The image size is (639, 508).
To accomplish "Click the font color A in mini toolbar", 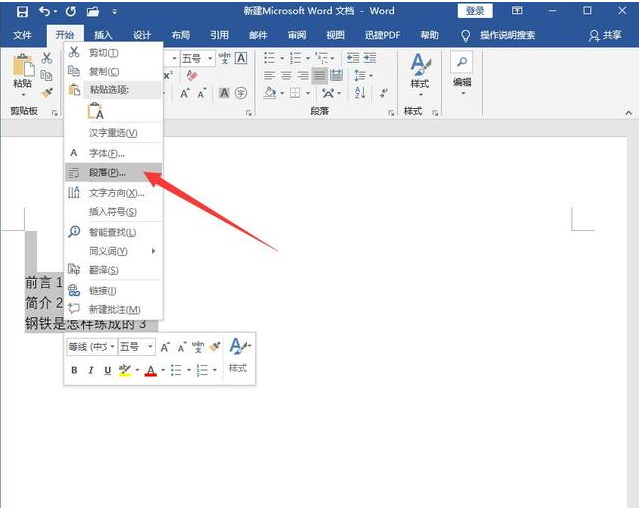I will click(x=150, y=370).
